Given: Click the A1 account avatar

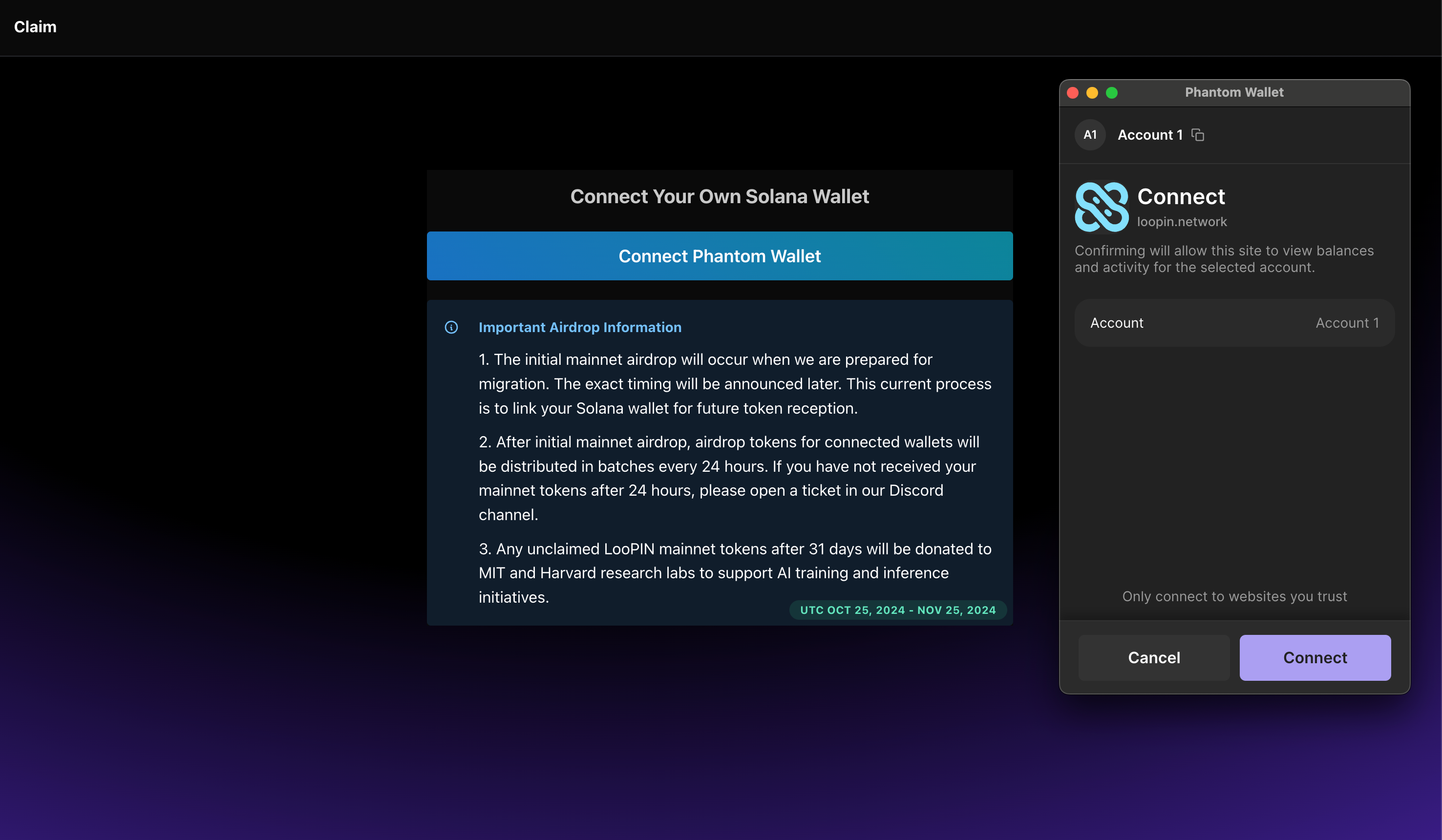Looking at the screenshot, I should pyautogui.click(x=1090, y=134).
